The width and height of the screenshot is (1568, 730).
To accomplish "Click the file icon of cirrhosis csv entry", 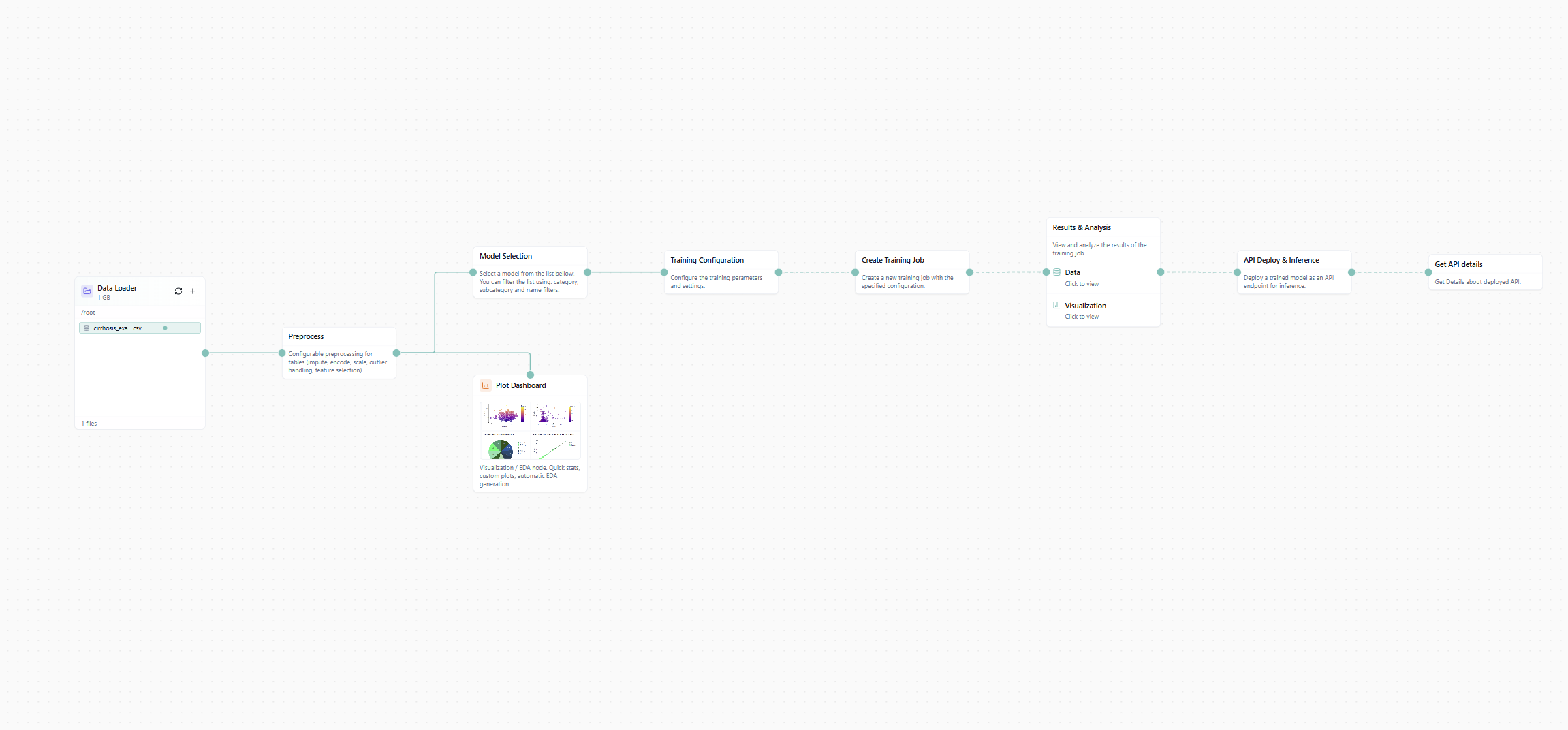I will pos(87,328).
